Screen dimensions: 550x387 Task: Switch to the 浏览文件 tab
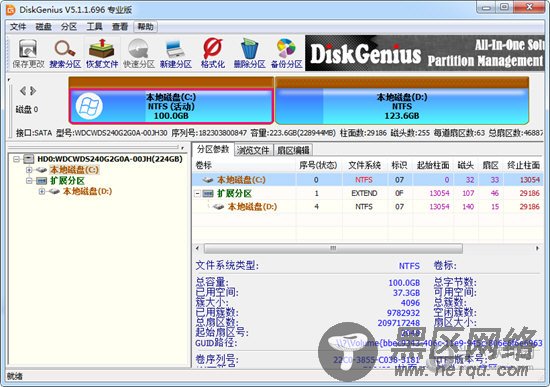[253, 150]
